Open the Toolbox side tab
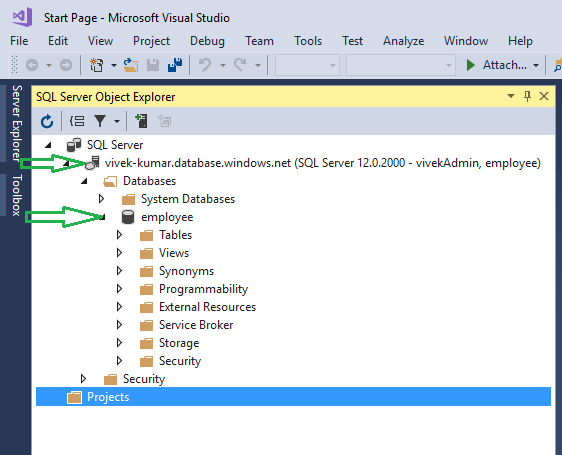 pyautogui.click(x=16, y=195)
